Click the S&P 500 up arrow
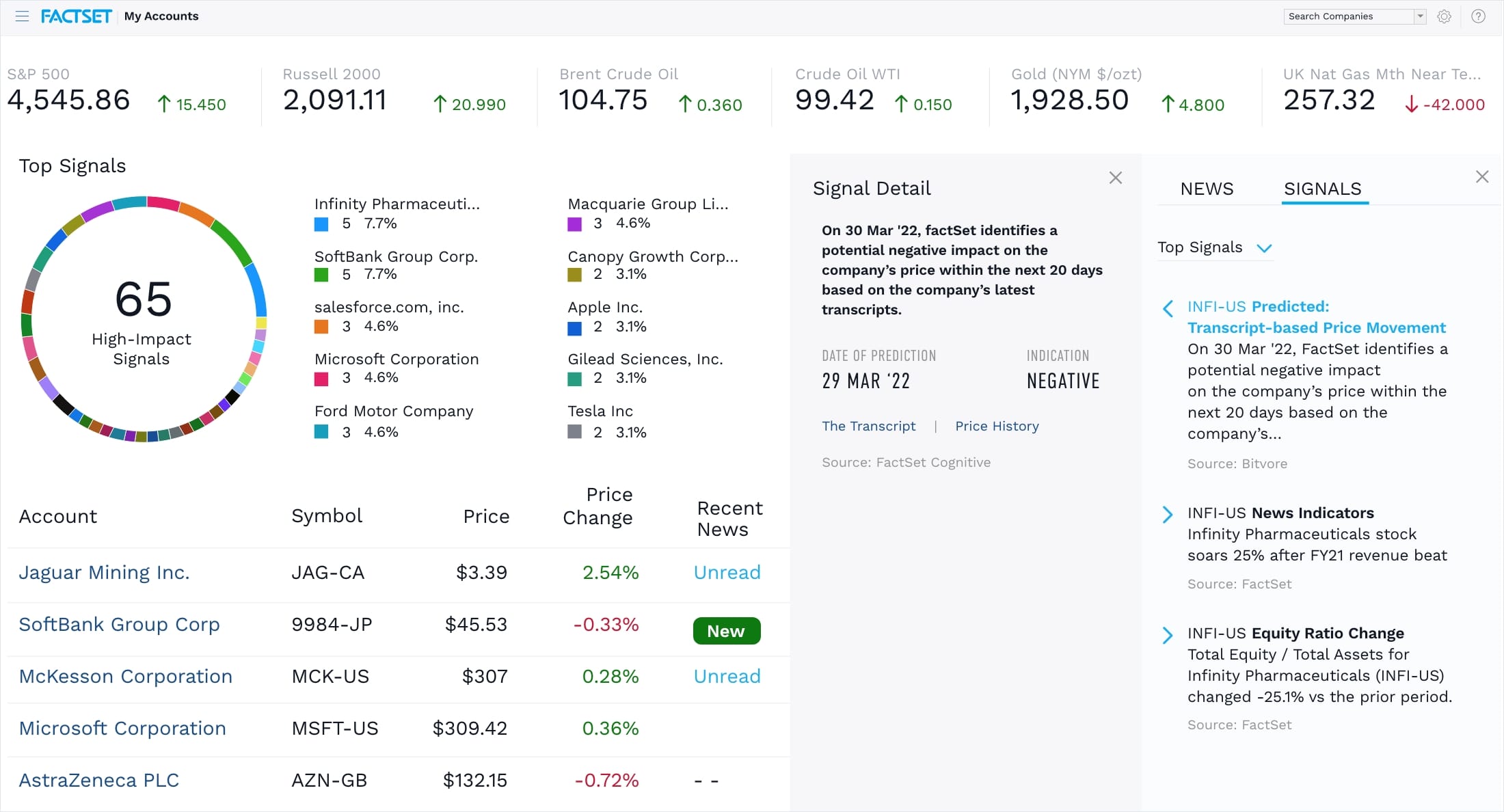 [x=164, y=104]
